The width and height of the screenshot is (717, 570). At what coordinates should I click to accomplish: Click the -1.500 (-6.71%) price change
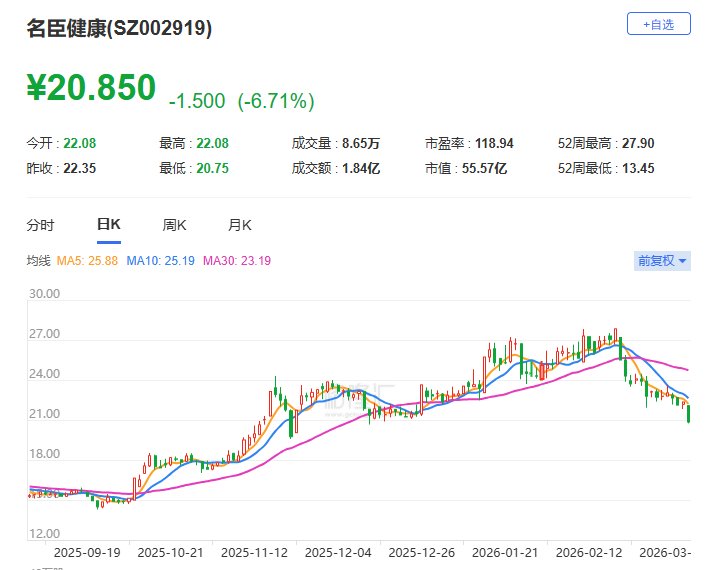[x=241, y=100]
